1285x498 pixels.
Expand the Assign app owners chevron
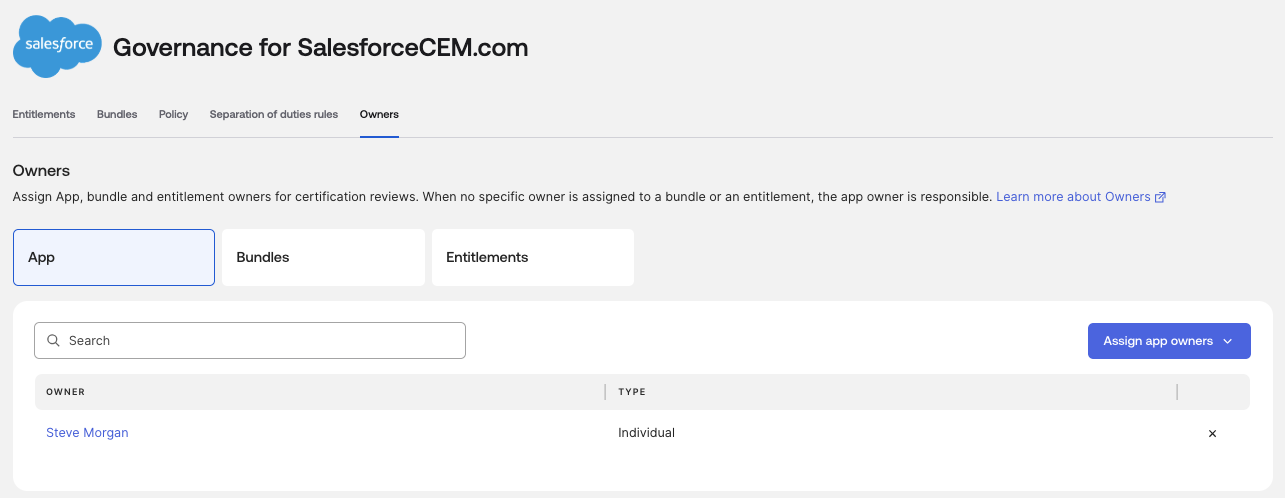tap(1228, 341)
